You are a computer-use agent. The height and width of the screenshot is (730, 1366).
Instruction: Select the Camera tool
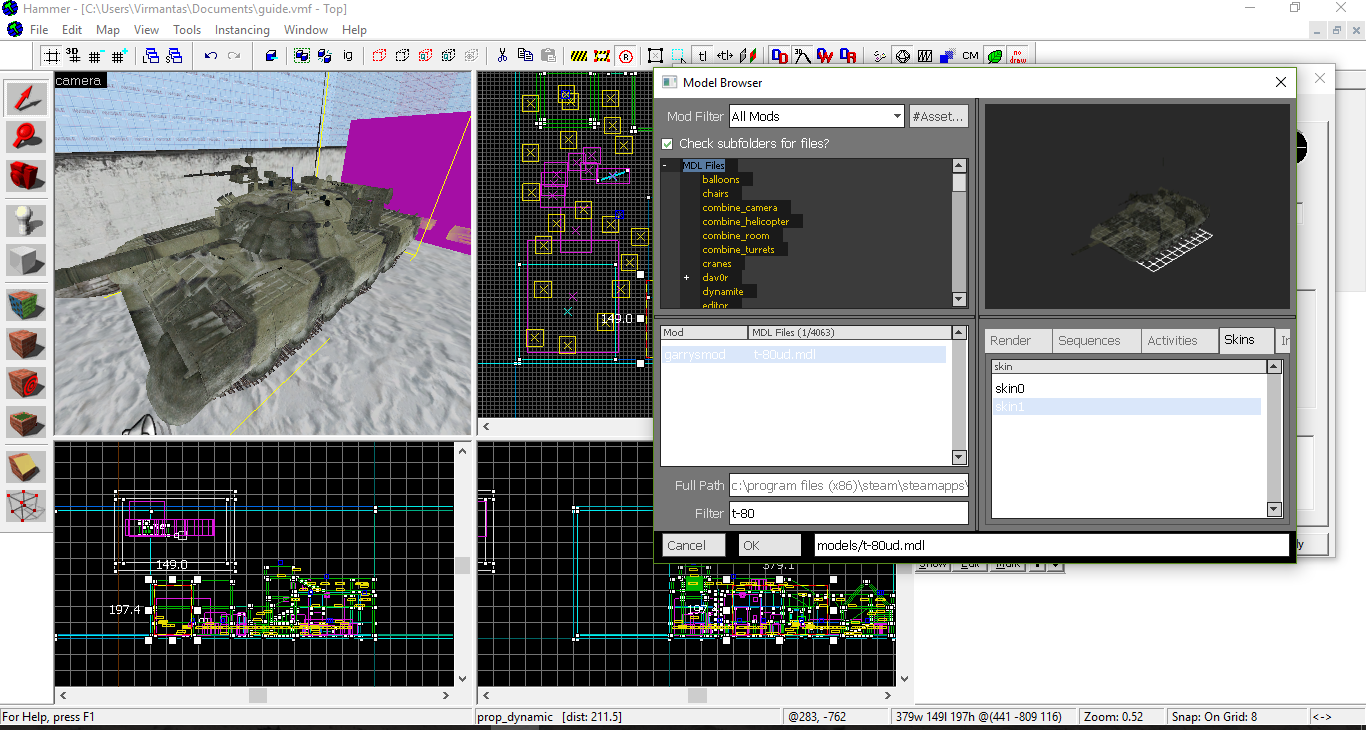26,175
